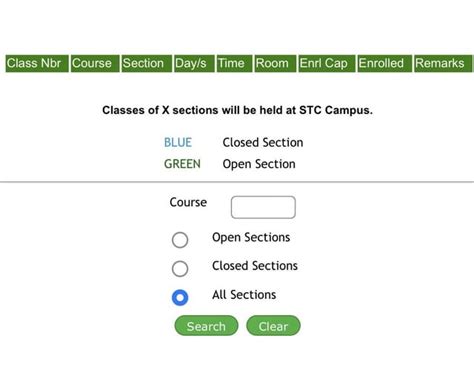Screen dimensions: 474x367
Task: Select the Closed Sections radio button
Action: click(x=180, y=269)
